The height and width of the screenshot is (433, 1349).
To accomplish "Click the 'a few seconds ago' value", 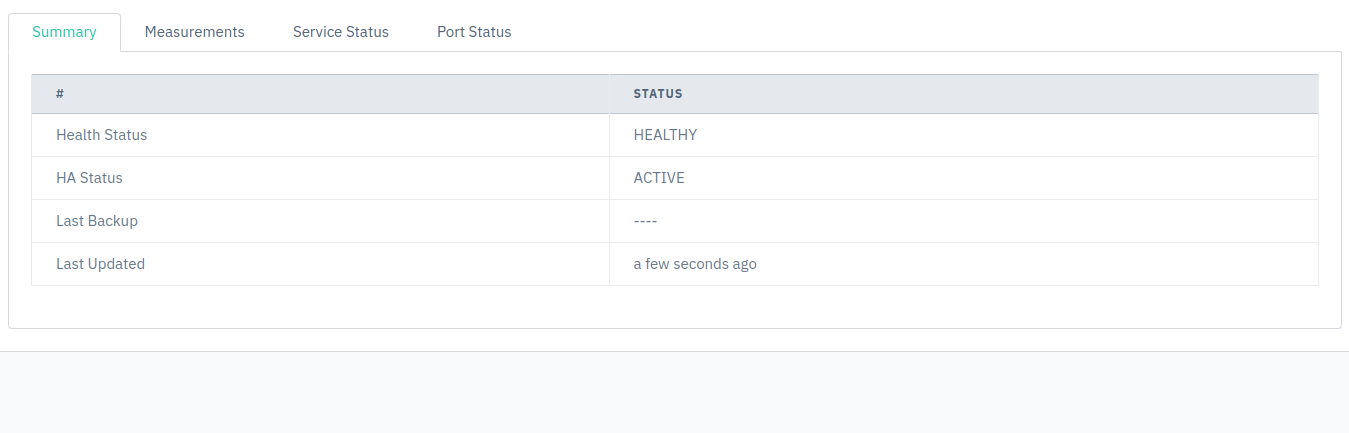I will (x=695, y=264).
